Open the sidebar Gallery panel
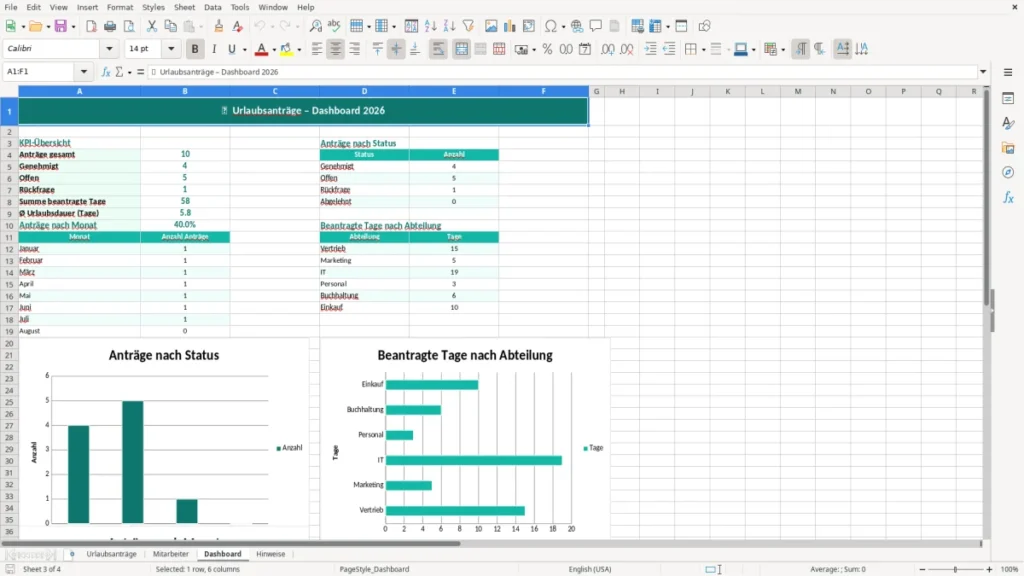1024x576 pixels. click(1008, 148)
